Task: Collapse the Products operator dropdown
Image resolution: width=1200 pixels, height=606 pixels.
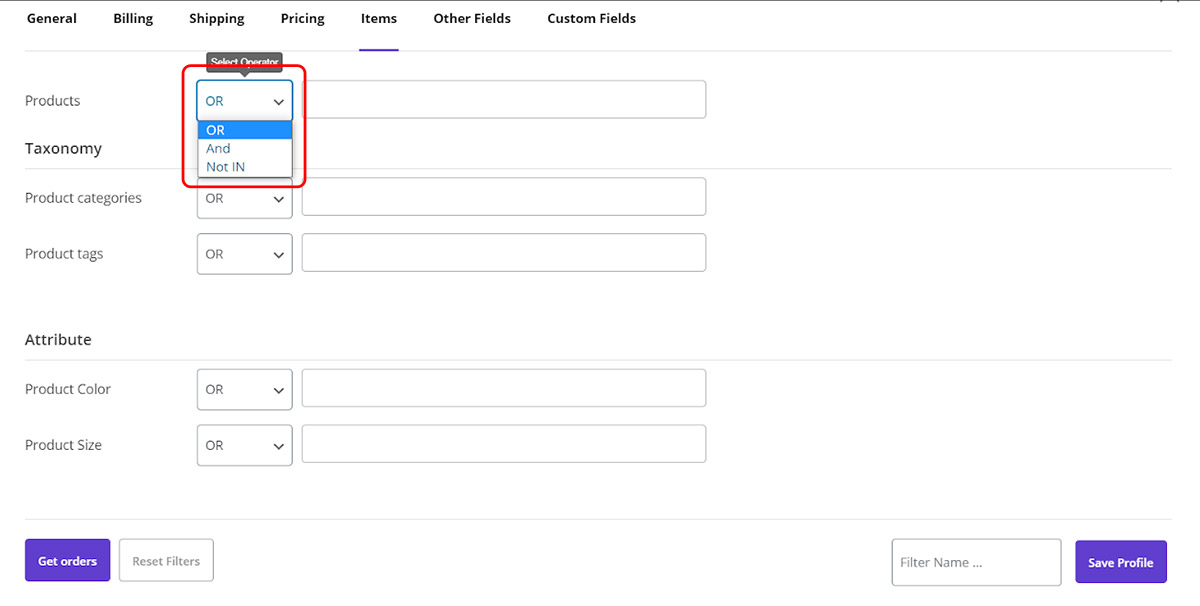Action: [x=245, y=101]
